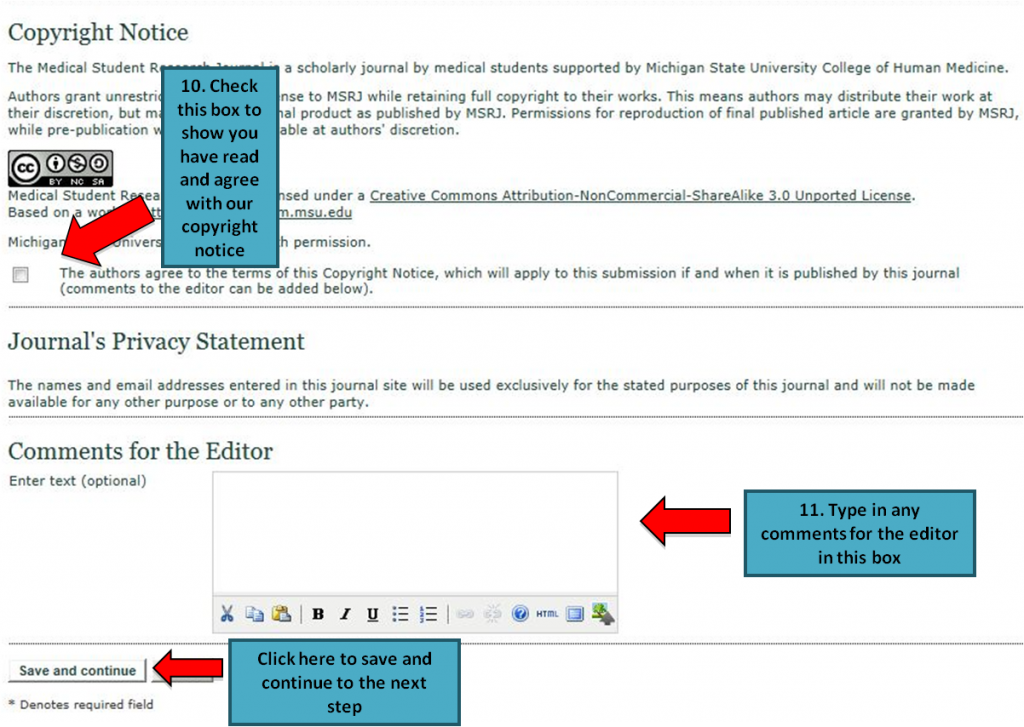1024x727 pixels.
Task: Click the Cut scissors icon in editor toolbar
Action: pyautogui.click(x=227, y=613)
